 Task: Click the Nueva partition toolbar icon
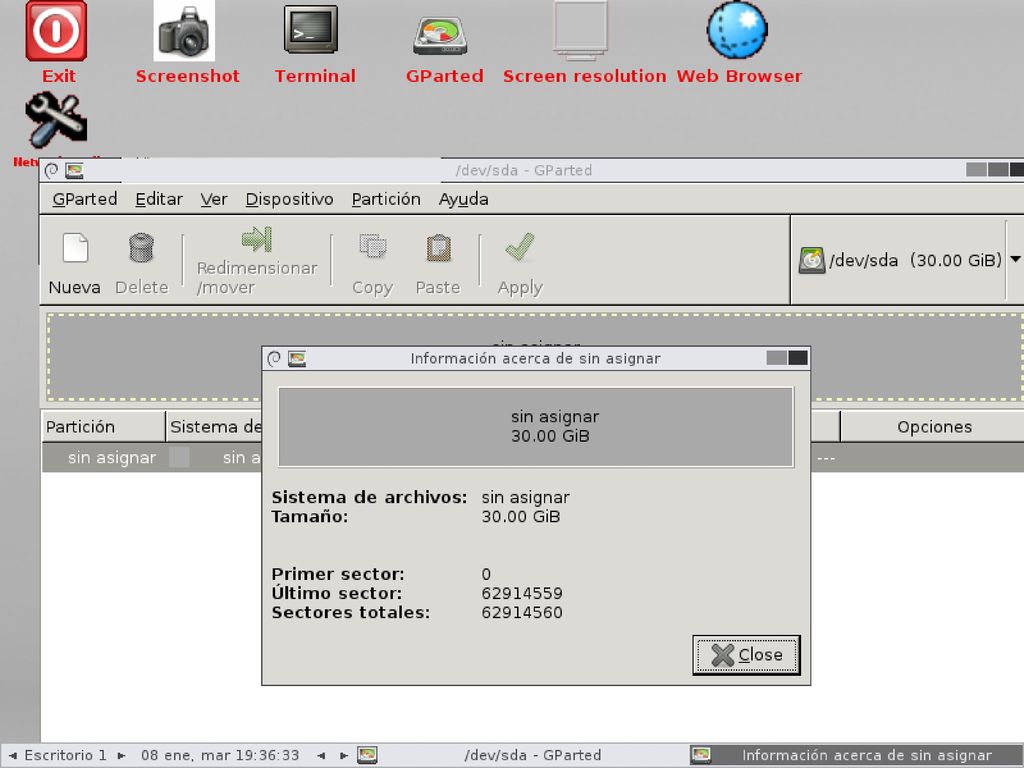coord(75,248)
